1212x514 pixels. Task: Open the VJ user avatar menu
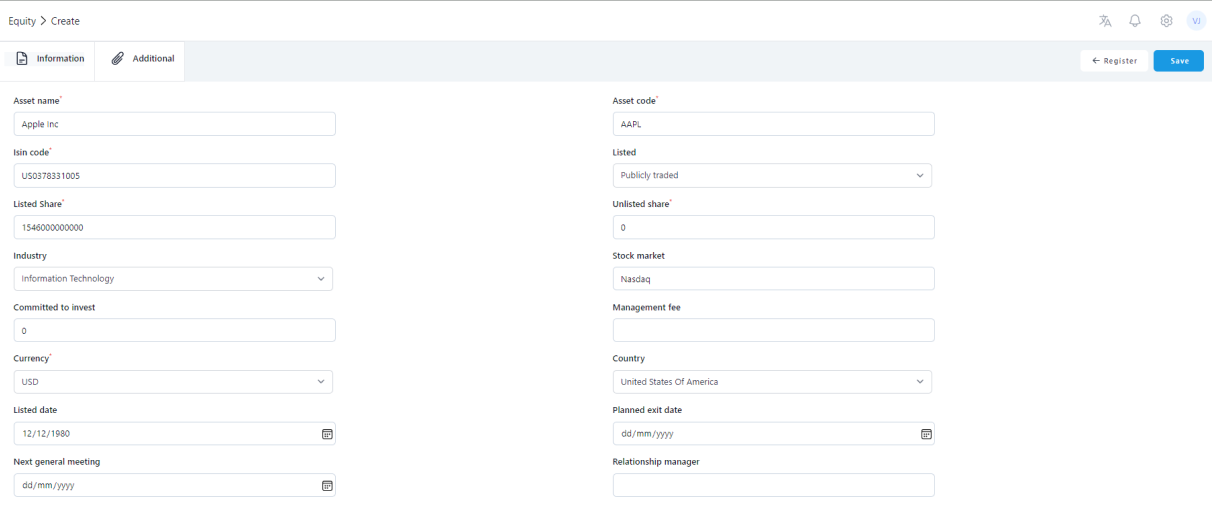pyautogui.click(x=1196, y=21)
